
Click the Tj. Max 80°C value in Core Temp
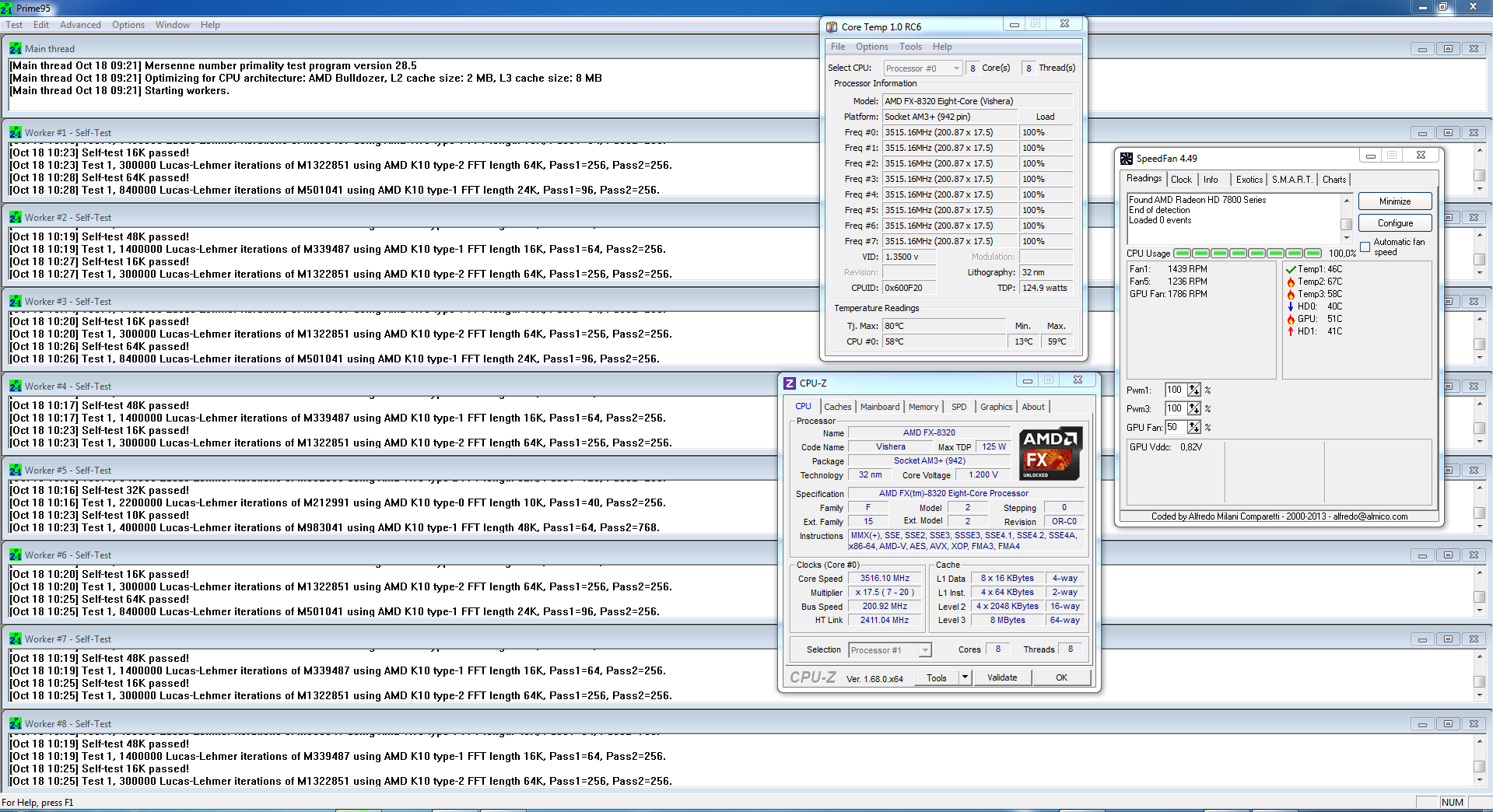(944, 326)
